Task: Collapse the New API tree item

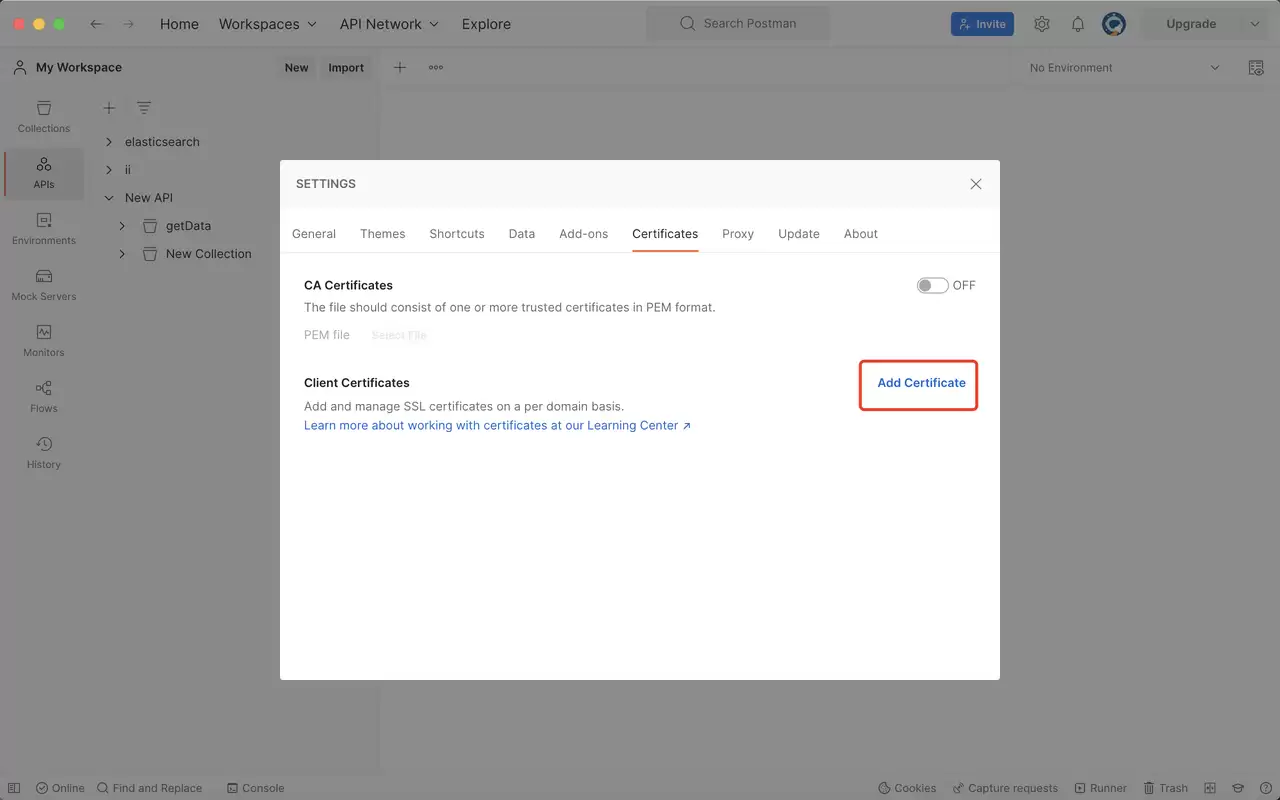Action: click(x=109, y=198)
